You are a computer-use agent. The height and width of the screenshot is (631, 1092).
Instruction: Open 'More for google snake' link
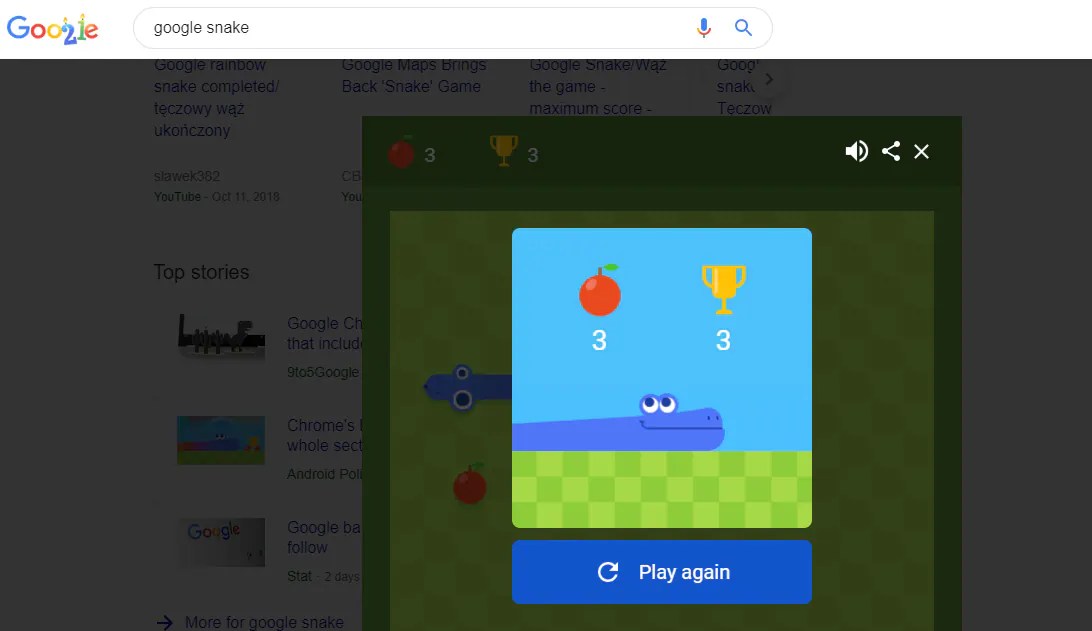[264, 622]
